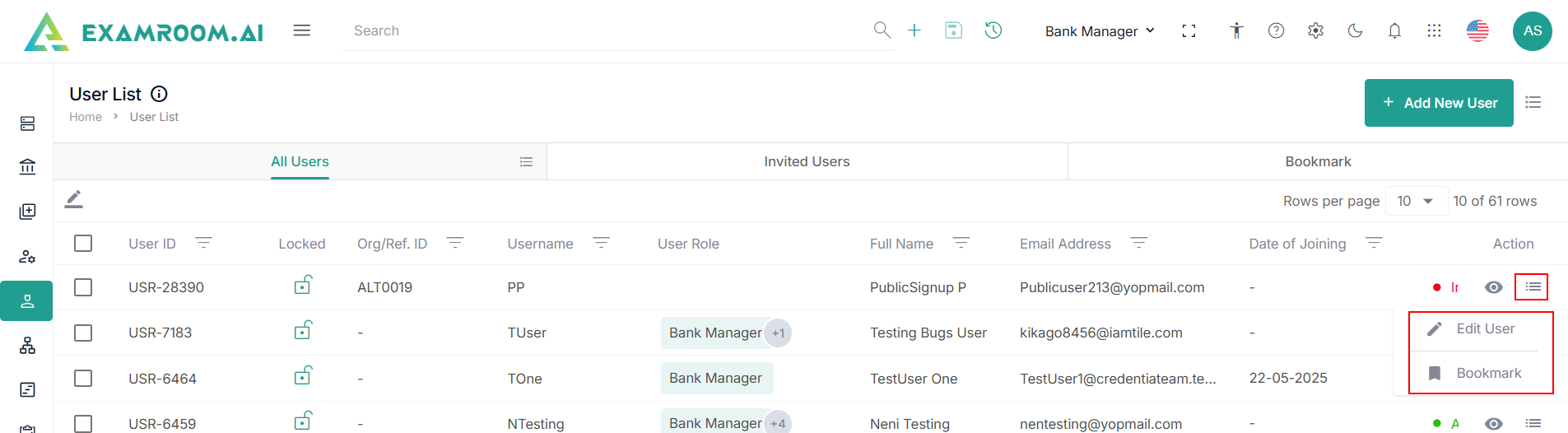Open the Rows per page dropdown
The height and width of the screenshot is (433, 1568).
tap(1416, 201)
